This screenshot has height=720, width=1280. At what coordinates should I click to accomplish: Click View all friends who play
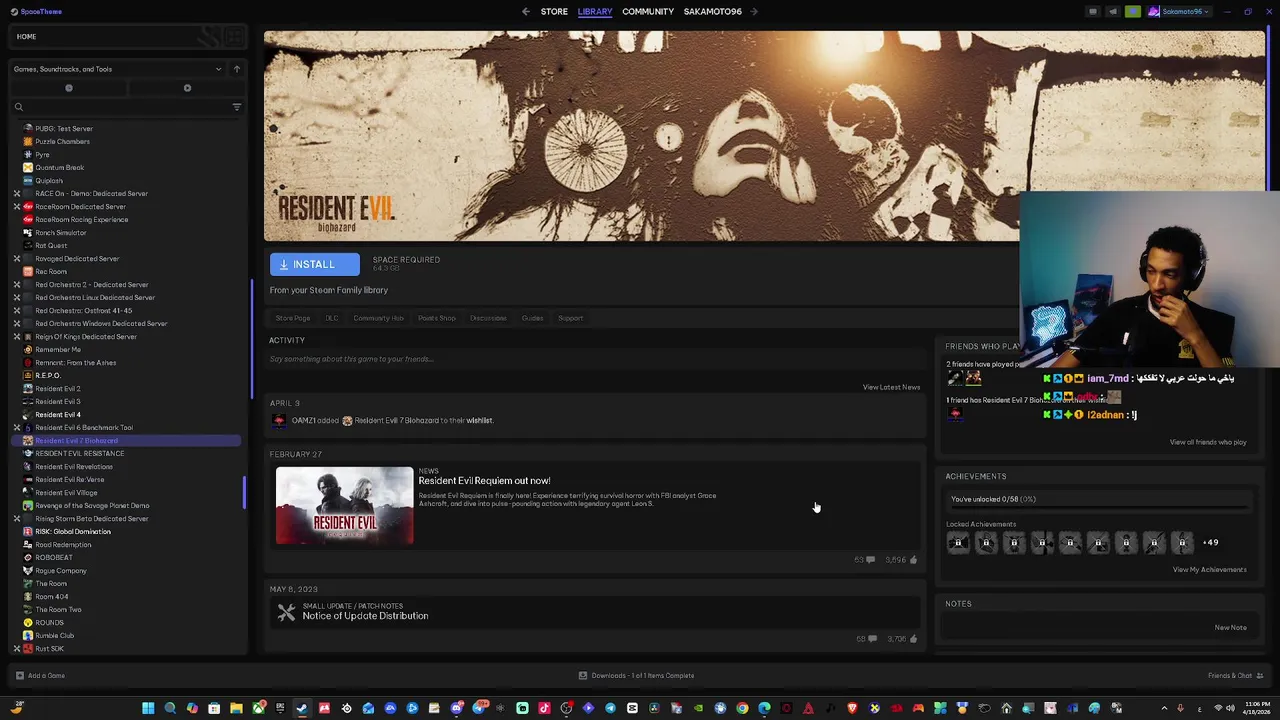click(x=1208, y=442)
